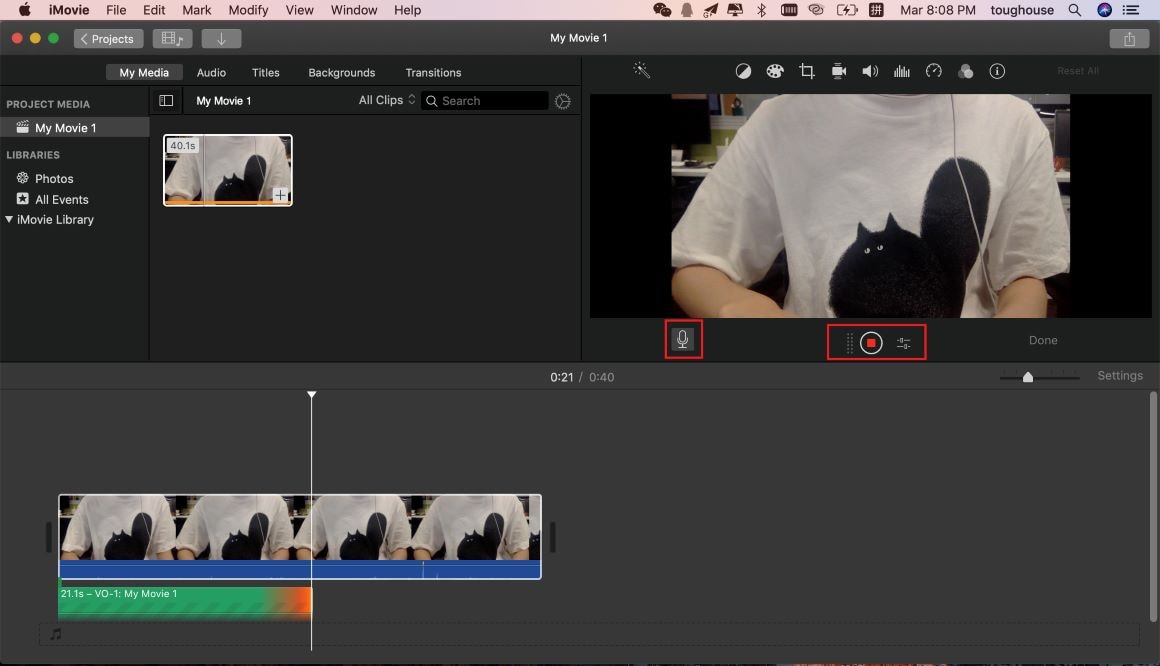This screenshot has width=1160, height=666.
Task: Open the All Clips filter dropdown
Action: (387, 100)
